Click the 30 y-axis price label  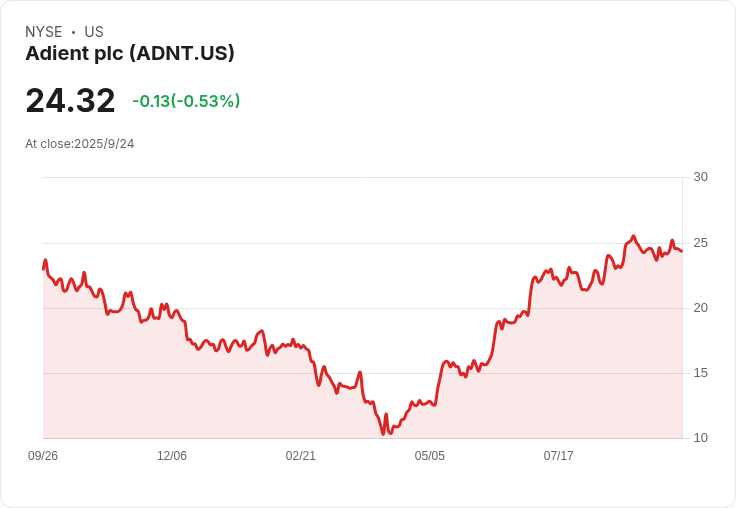pos(701,177)
